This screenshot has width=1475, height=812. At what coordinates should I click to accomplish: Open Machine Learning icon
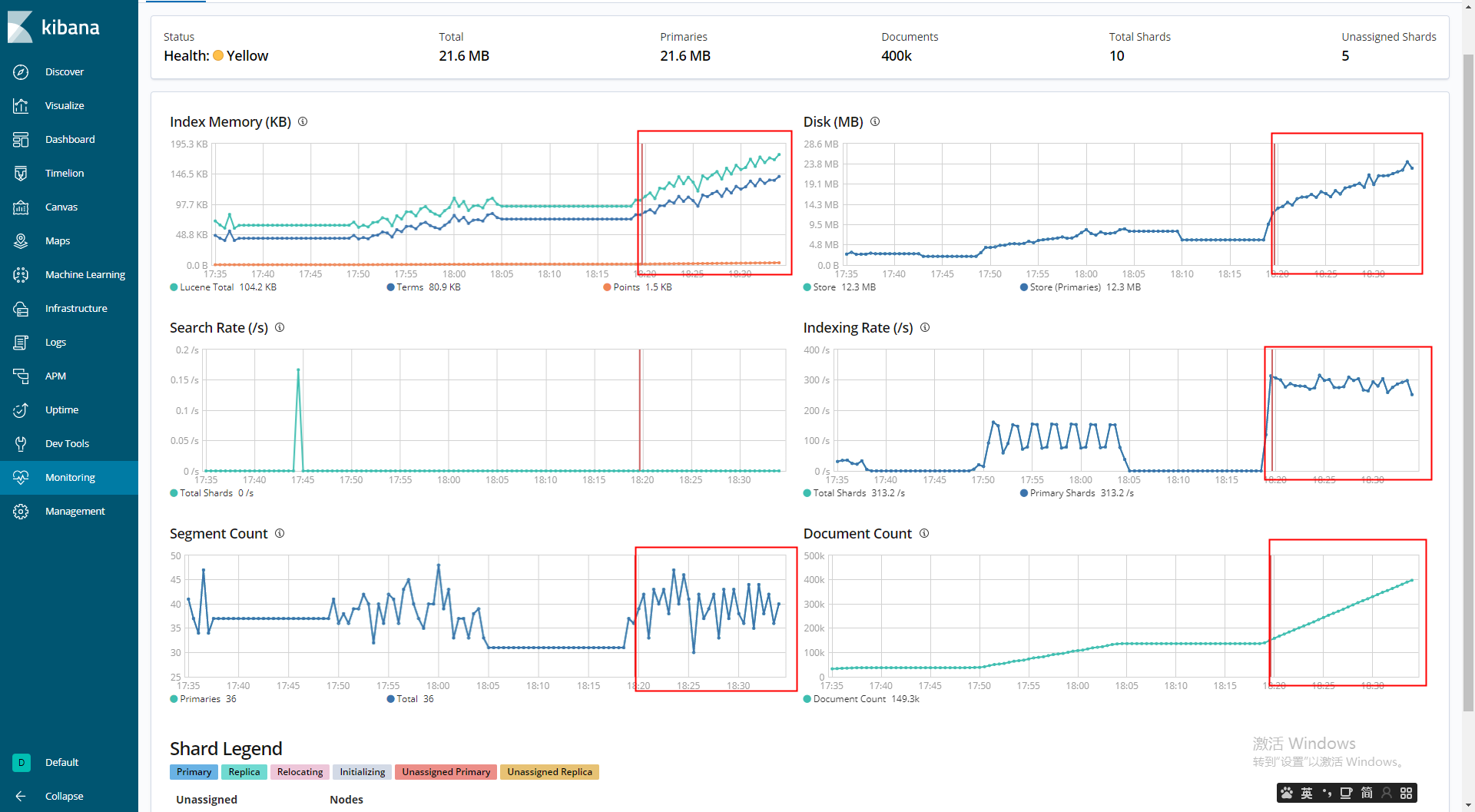pos(21,275)
